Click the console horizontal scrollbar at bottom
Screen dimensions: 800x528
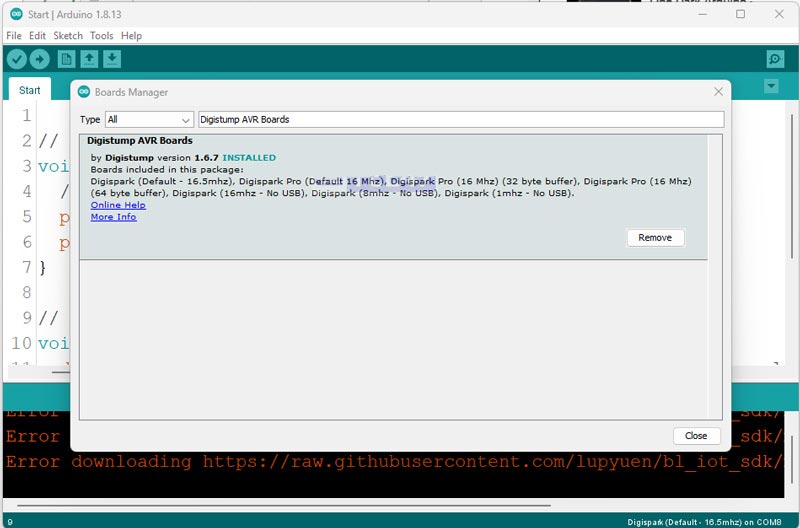tap(284, 506)
